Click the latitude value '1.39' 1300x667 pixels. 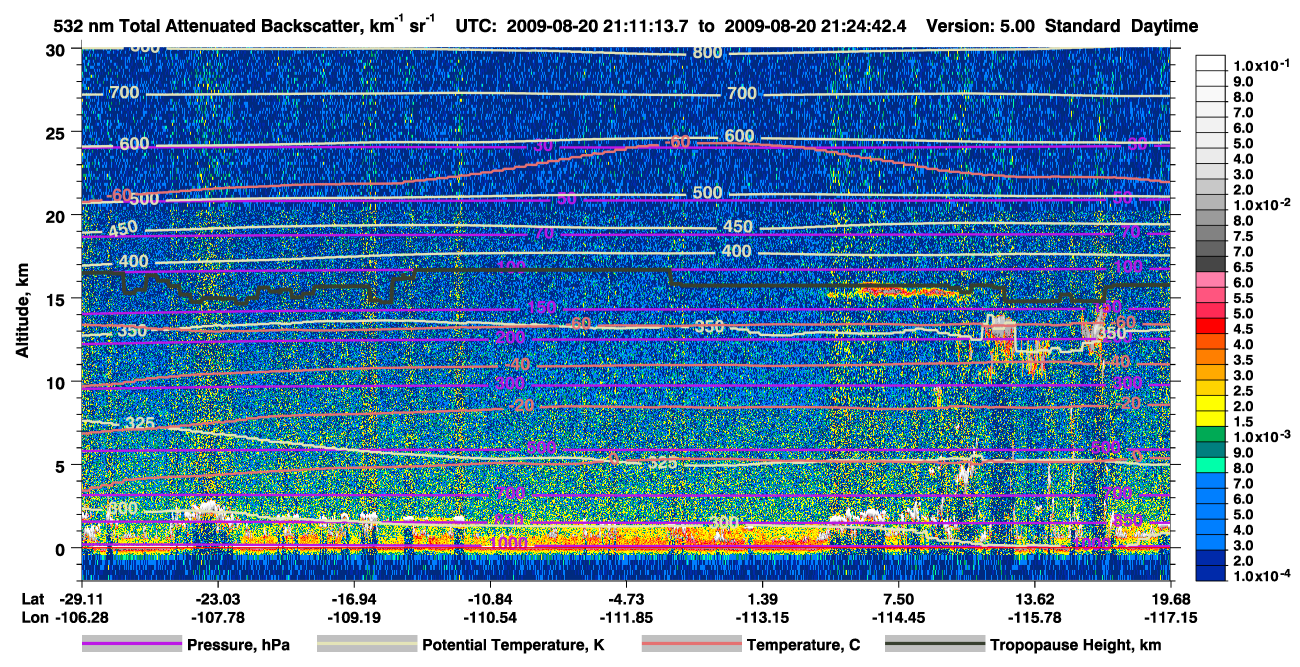[763, 598]
